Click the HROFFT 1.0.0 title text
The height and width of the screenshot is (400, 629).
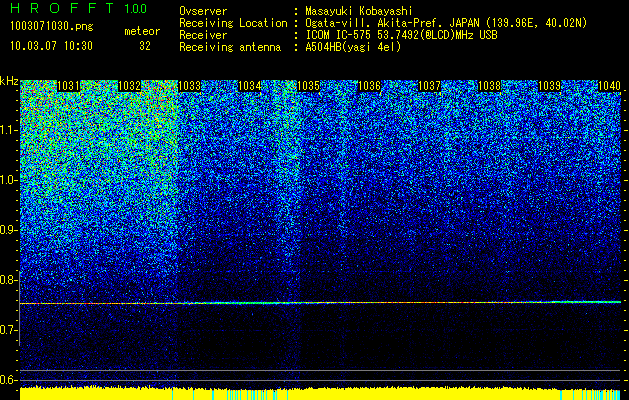(79, 8)
